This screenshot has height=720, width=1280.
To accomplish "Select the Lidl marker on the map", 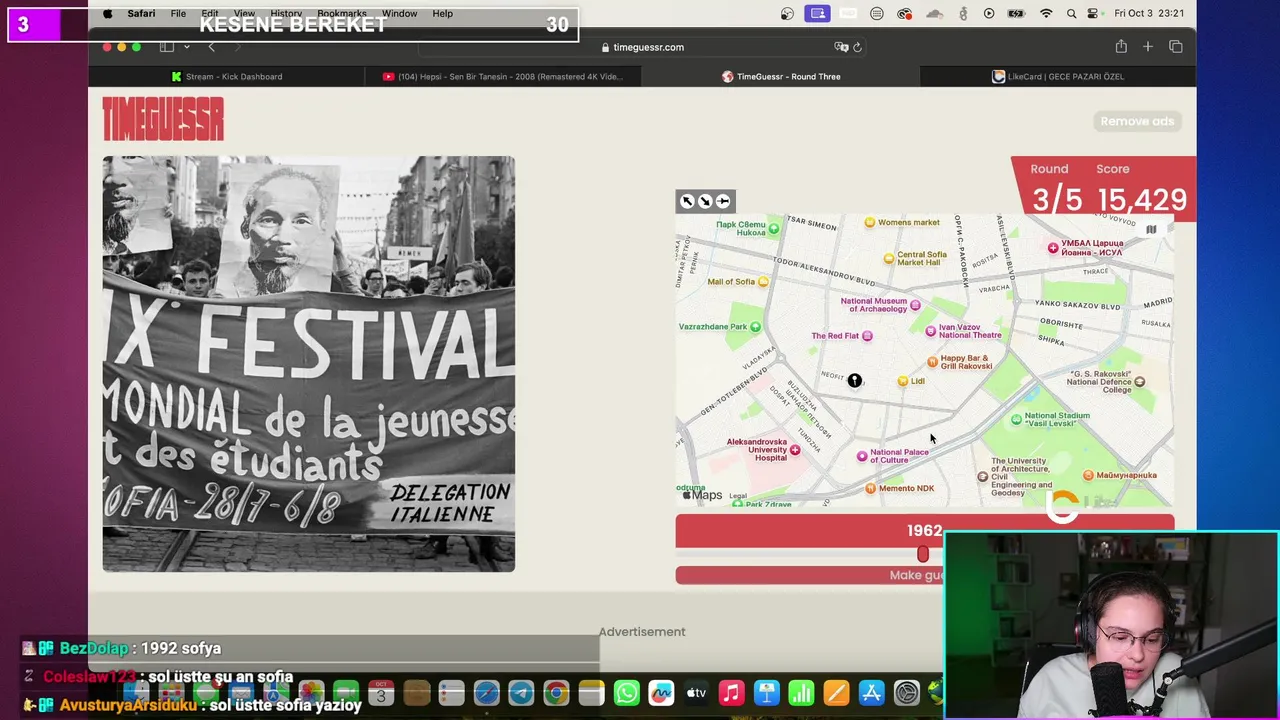I will [903, 381].
